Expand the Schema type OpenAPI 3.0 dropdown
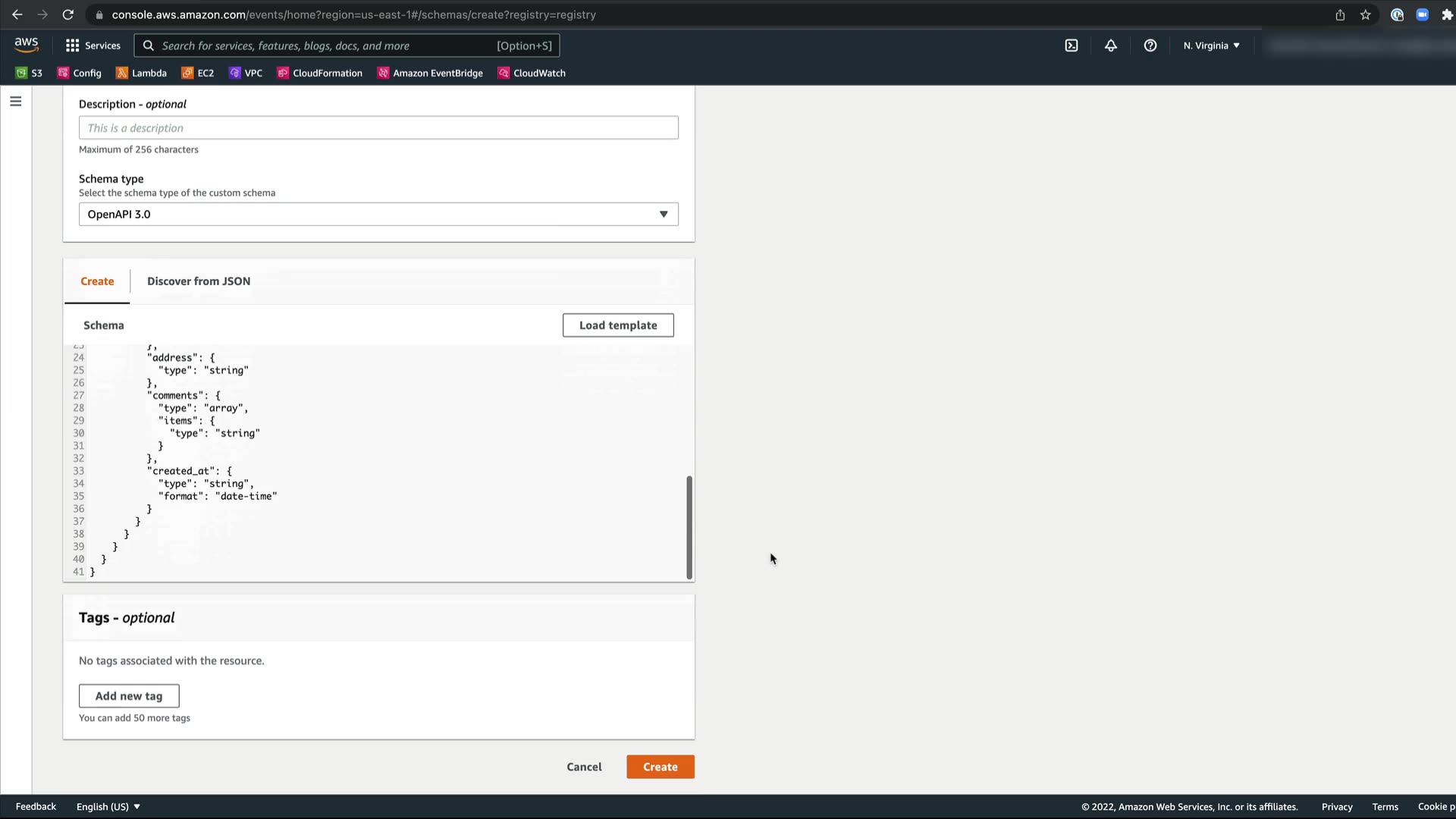1456x819 pixels. click(x=378, y=214)
